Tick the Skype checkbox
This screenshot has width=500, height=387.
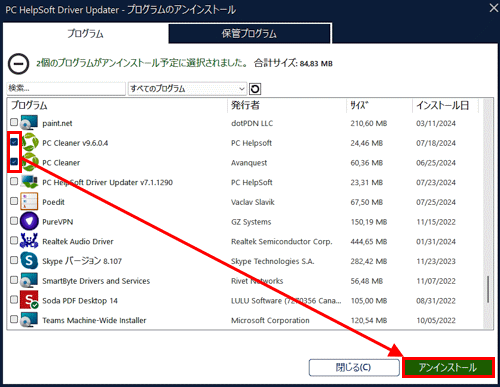[x=14, y=260]
